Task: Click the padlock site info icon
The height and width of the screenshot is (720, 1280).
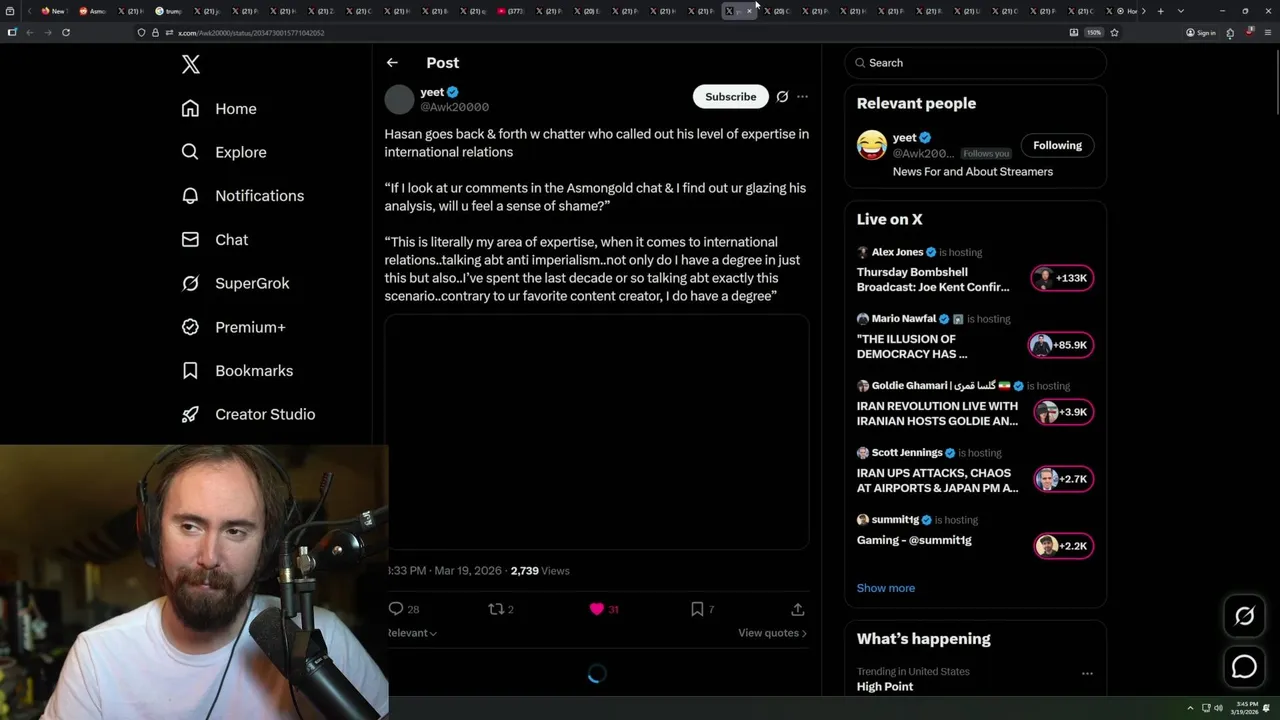Action: pos(155,32)
